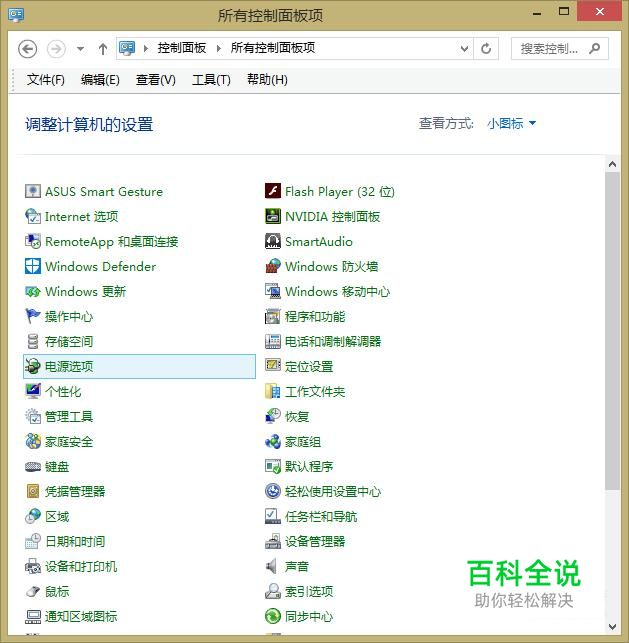Click the 工作文件夹 icon
The width and height of the screenshot is (629, 643).
273,391
